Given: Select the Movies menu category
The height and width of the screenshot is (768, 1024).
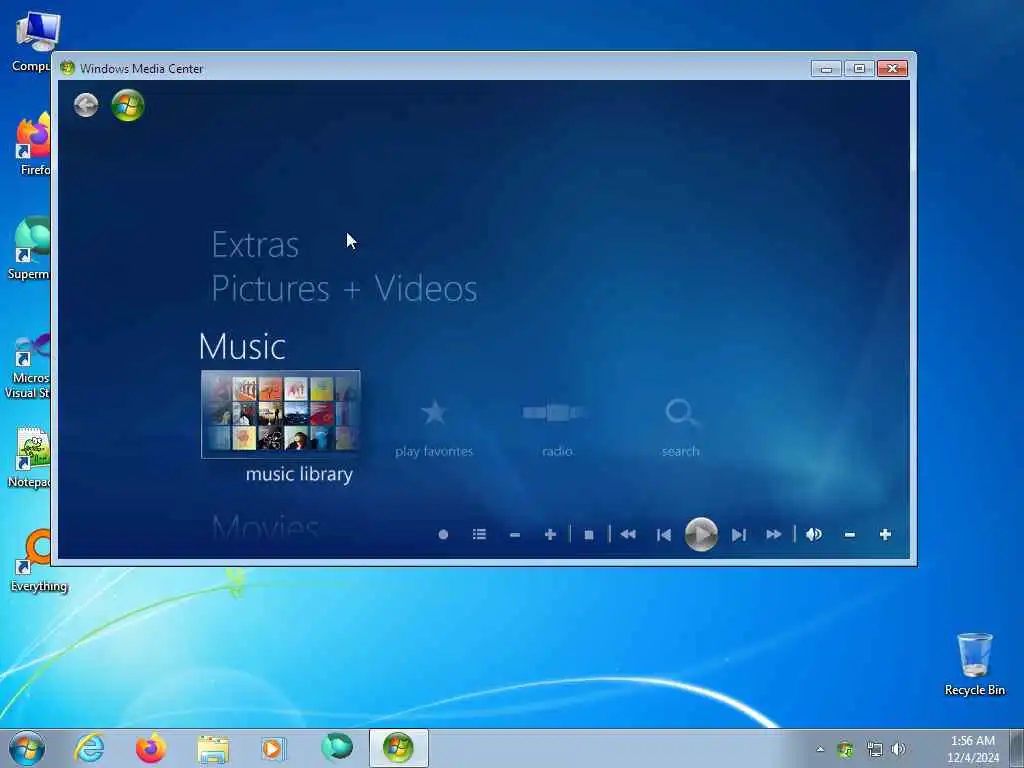Looking at the screenshot, I should pyautogui.click(x=265, y=526).
